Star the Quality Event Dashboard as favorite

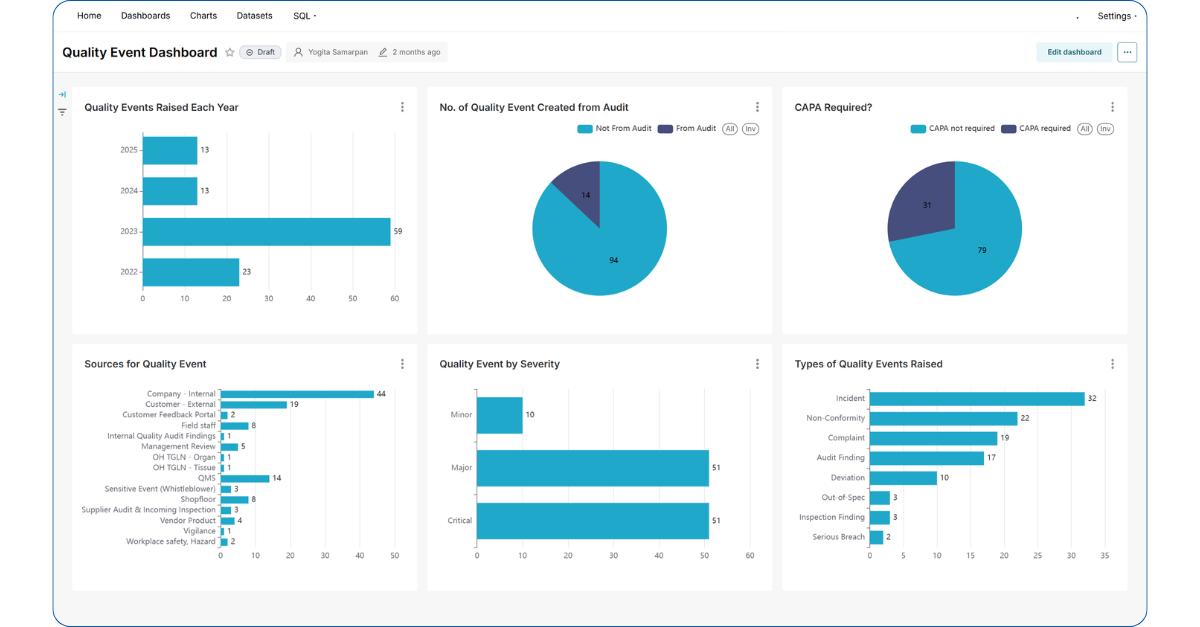(229, 52)
